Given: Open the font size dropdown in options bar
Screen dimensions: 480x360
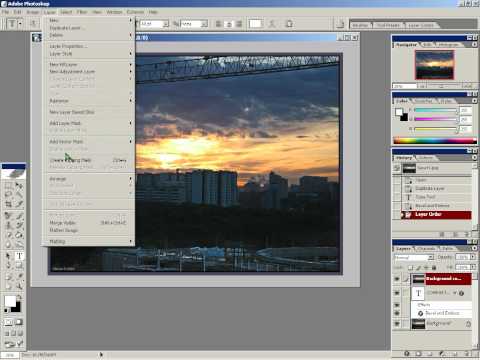Looking at the screenshot, I should pos(166,24).
